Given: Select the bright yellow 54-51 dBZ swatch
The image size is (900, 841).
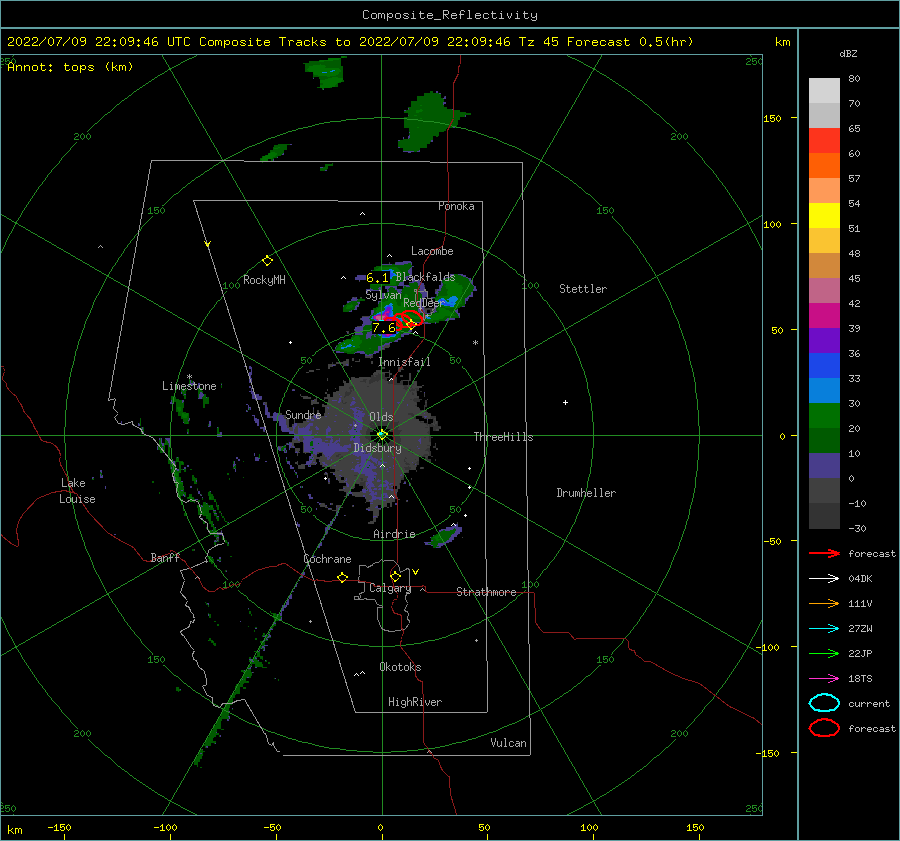Looking at the screenshot, I should click(824, 216).
